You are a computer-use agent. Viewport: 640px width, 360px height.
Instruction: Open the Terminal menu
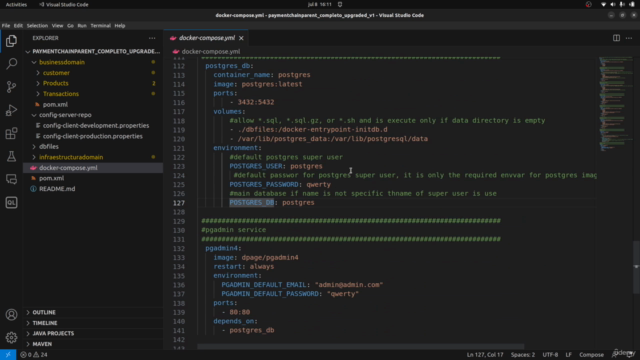[100, 26]
